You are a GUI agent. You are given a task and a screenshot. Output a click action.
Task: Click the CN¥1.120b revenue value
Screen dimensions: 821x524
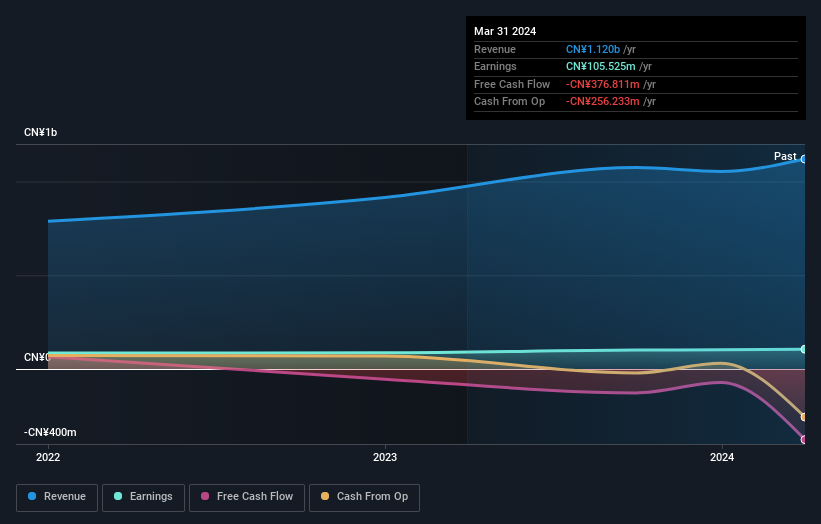593,49
